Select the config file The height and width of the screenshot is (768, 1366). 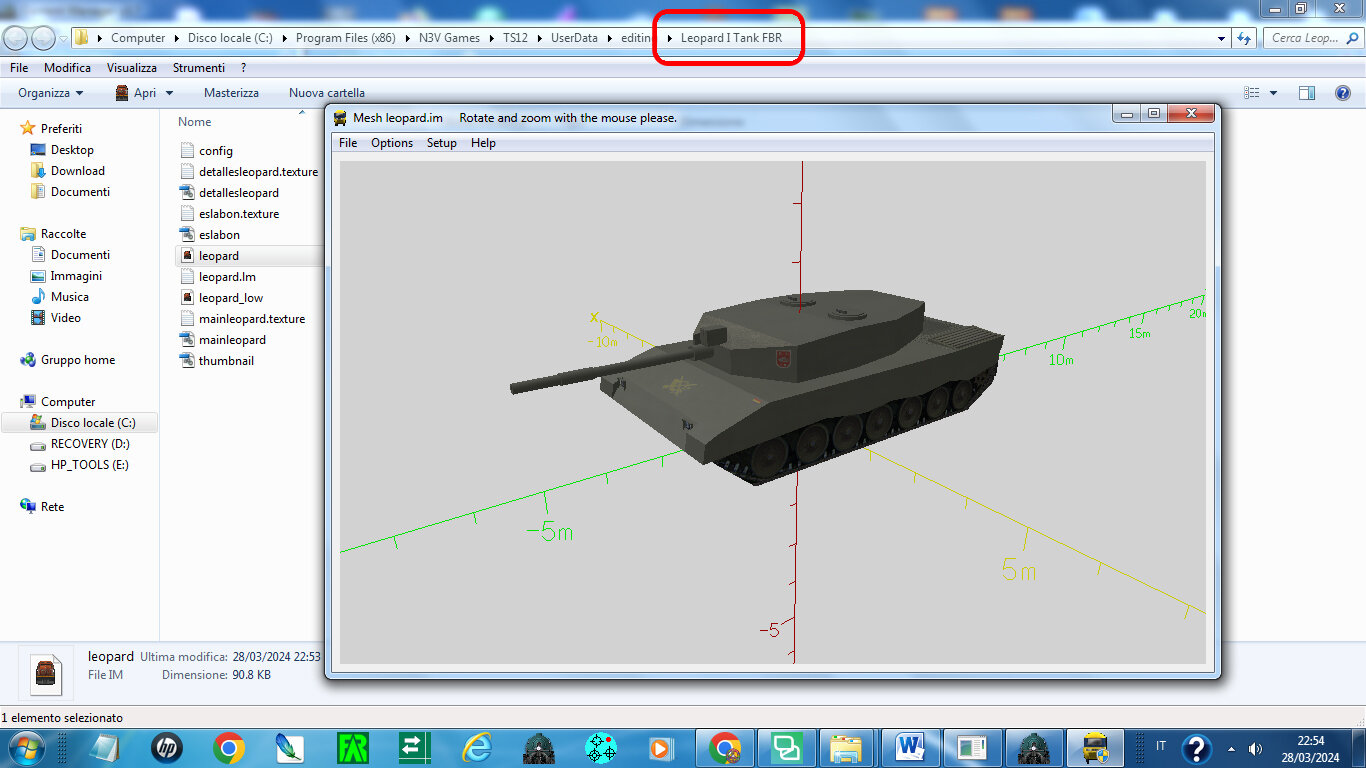pyautogui.click(x=215, y=151)
